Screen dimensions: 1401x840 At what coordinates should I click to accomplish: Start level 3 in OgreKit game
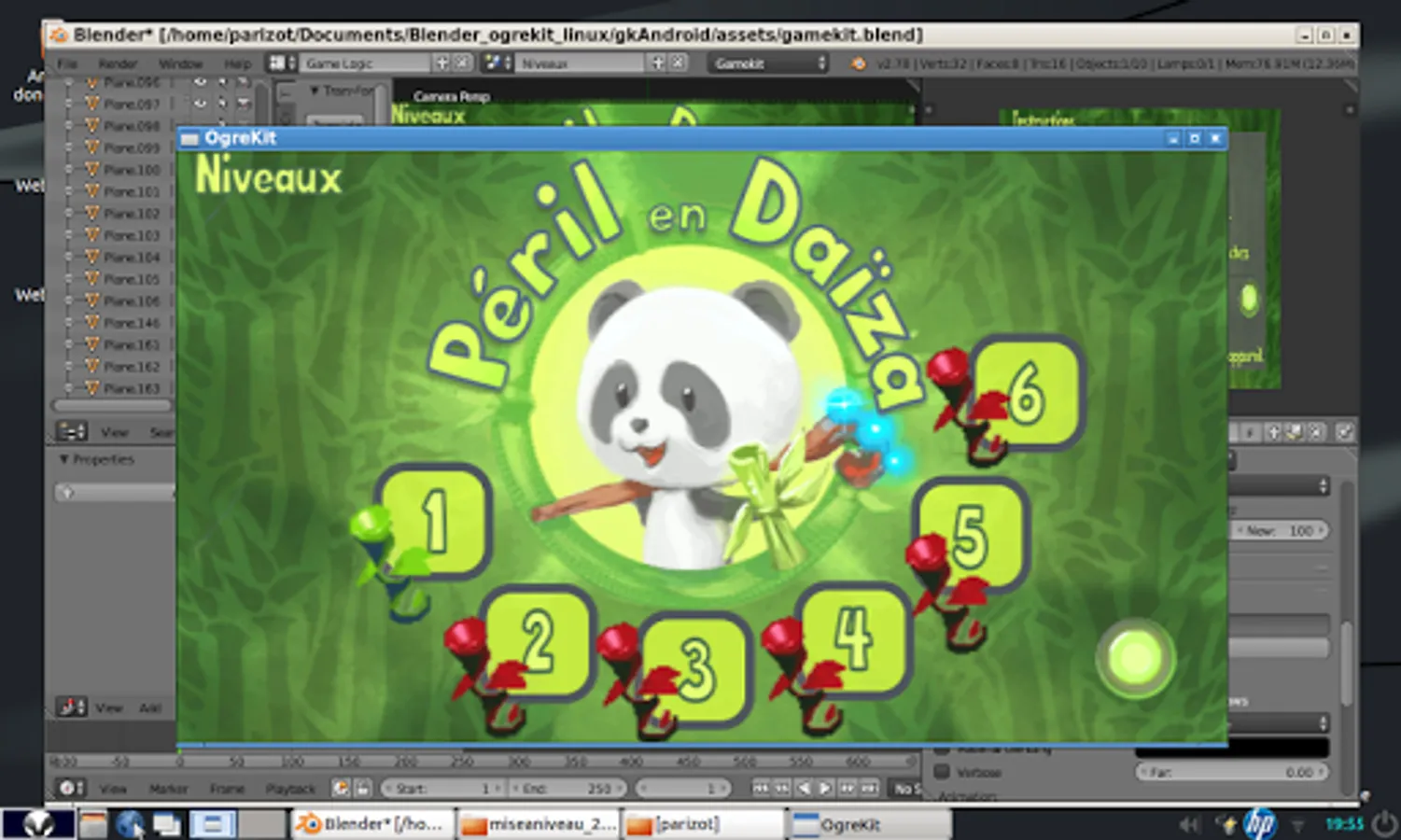[696, 668]
